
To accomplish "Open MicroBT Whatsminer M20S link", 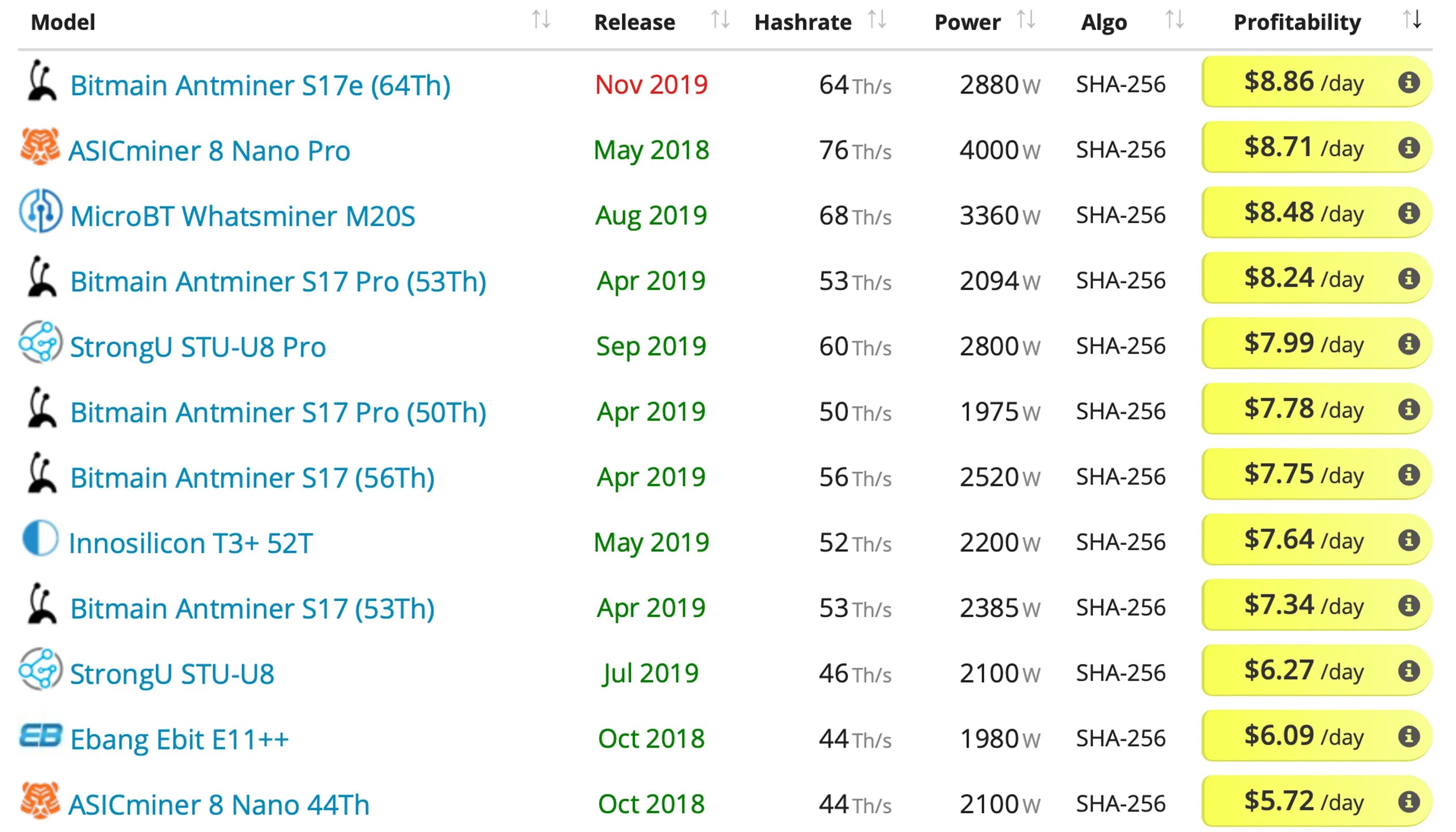I will (242, 216).
